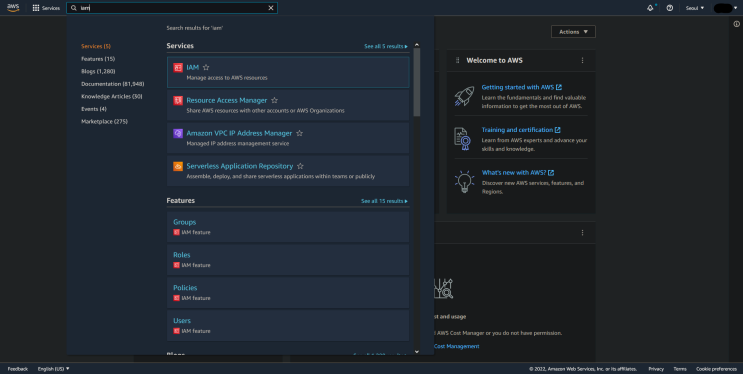The height and width of the screenshot is (374, 743).
Task: Open the Terms footer link
Action: [x=680, y=369]
